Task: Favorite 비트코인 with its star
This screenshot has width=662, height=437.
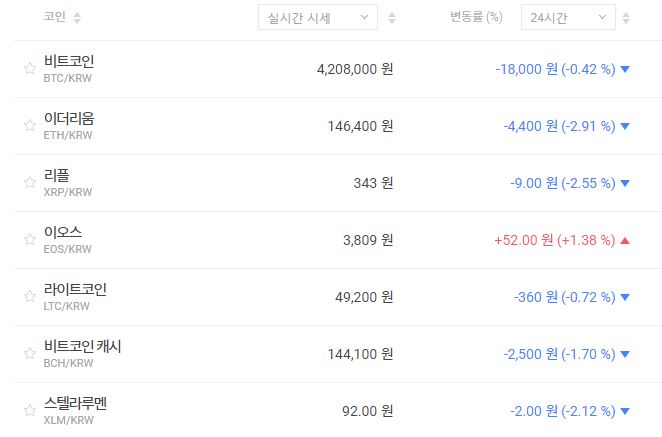Action: pyautogui.click(x=29, y=69)
